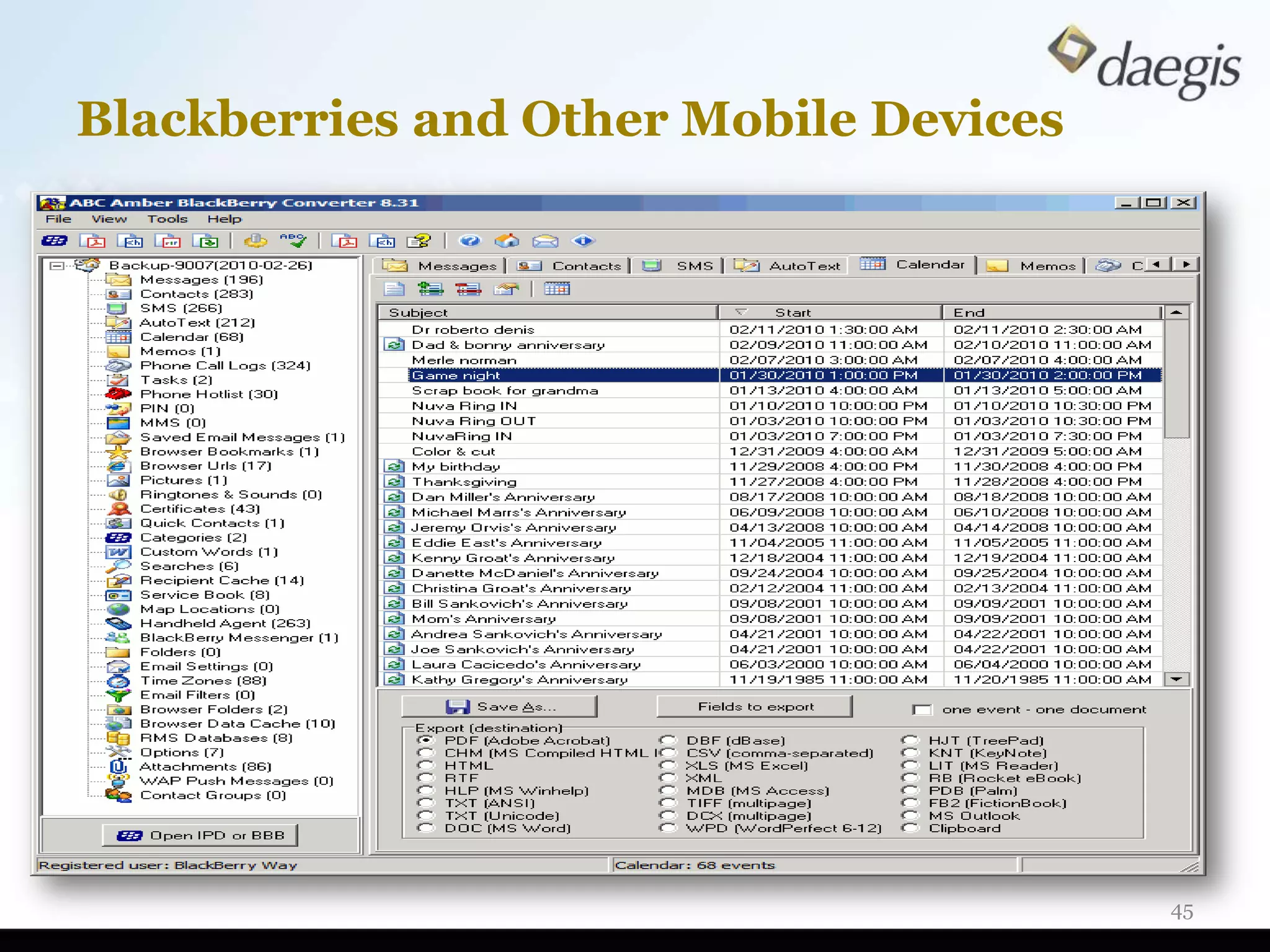Select DOC (MS Word) radio button
1270x952 pixels.
coord(425,828)
